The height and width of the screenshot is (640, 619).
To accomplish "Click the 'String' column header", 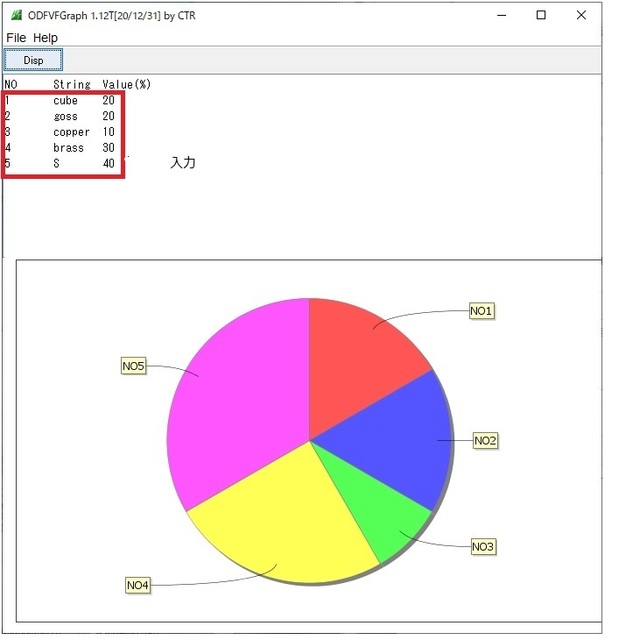I will (x=72, y=84).
